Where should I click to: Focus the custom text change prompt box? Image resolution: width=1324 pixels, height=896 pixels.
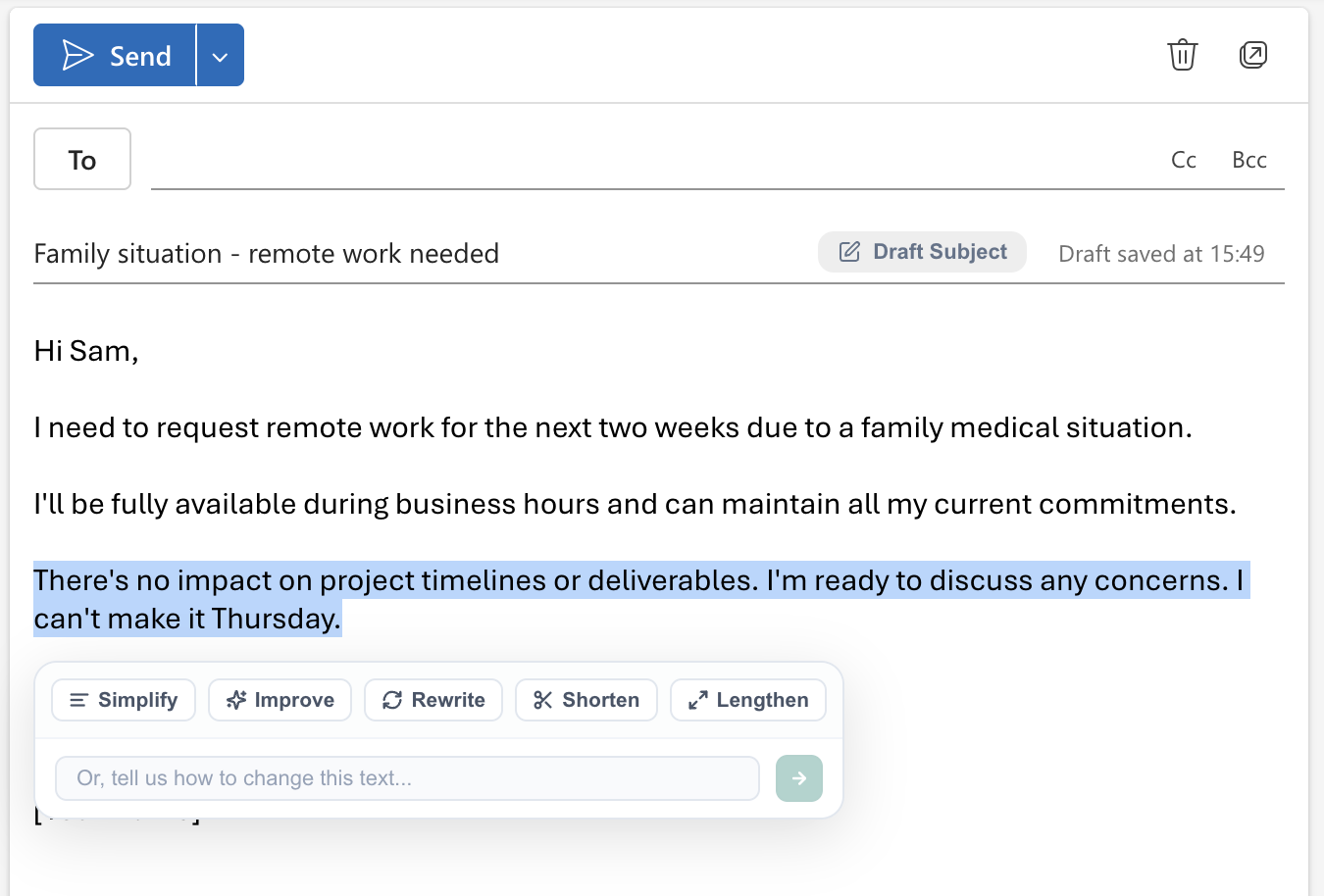[x=407, y=778]
